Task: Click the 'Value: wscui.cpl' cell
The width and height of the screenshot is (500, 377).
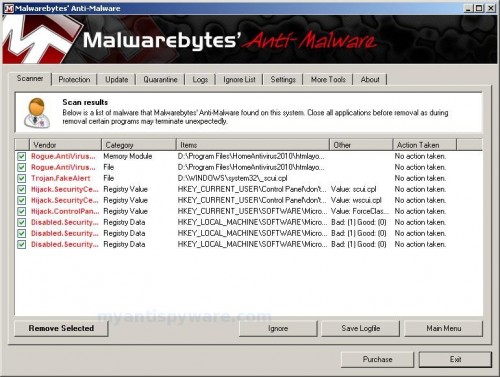Action: pos(356,200)
